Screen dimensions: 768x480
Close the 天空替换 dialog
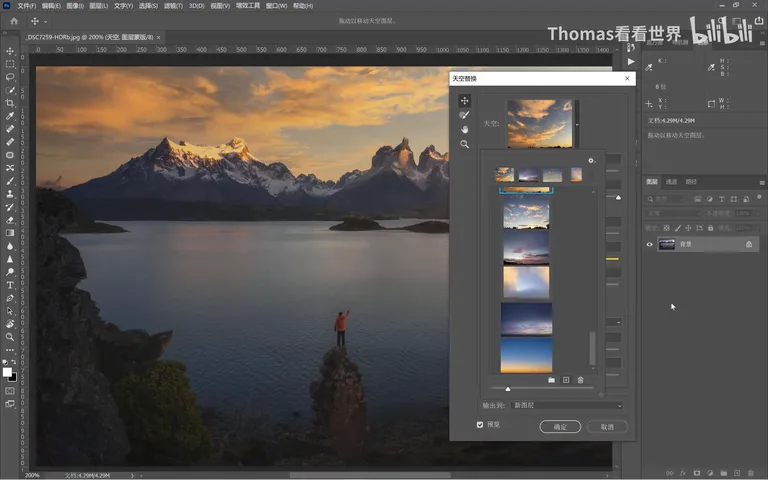click(x=627, y=78)
